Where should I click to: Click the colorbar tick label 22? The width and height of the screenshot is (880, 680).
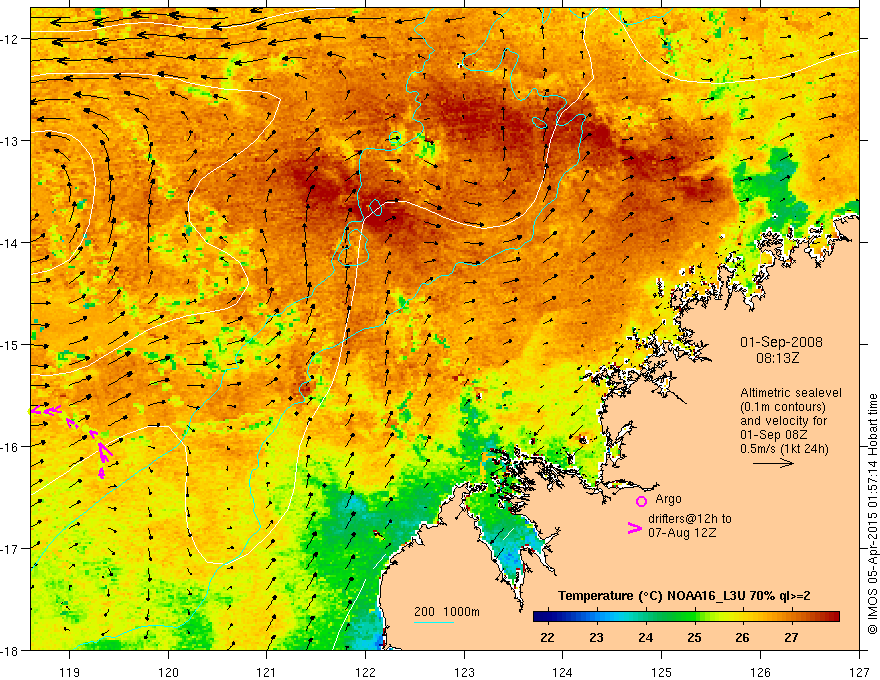pyautogui.click(x=547, y=637)
